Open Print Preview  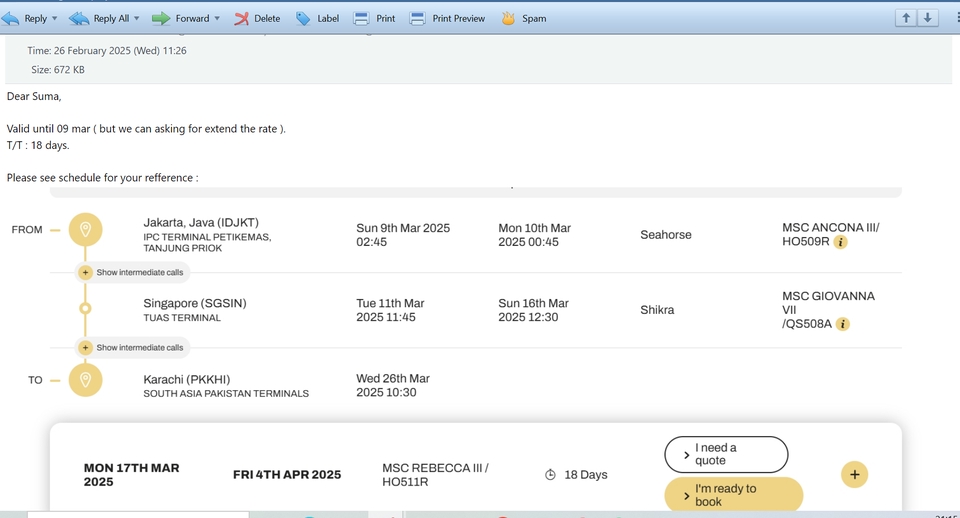tap(447, 18)
